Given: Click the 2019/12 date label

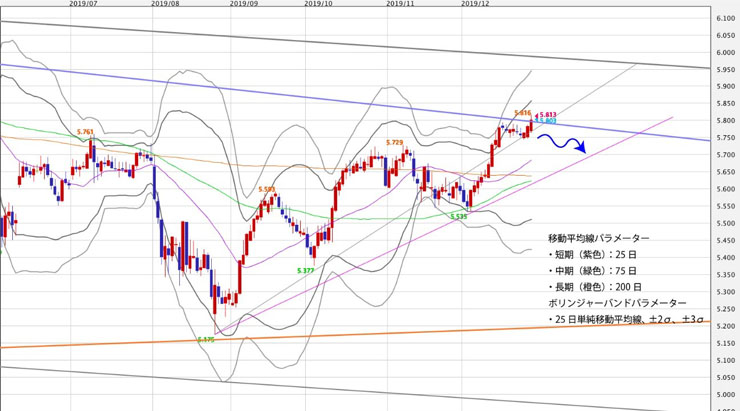Looking at the screenshot, I should tap(475, 3).
